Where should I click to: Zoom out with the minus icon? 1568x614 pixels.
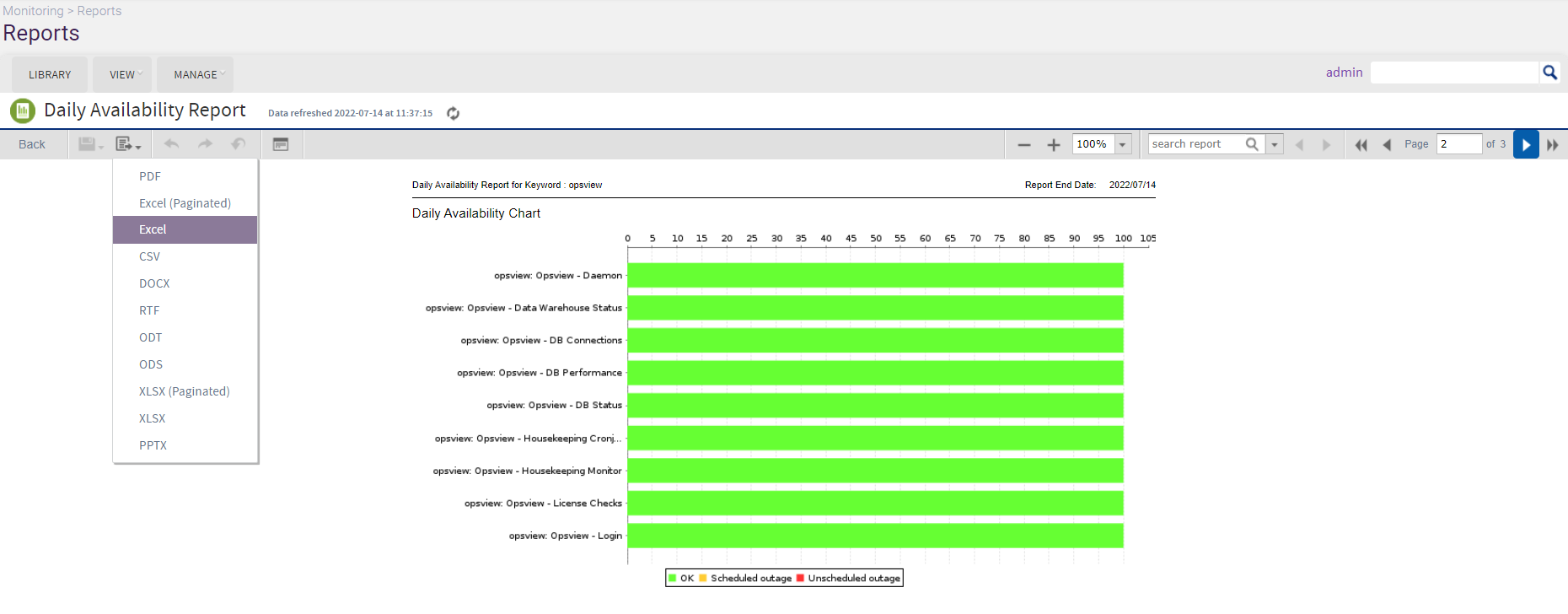(x=1024, y=145)
